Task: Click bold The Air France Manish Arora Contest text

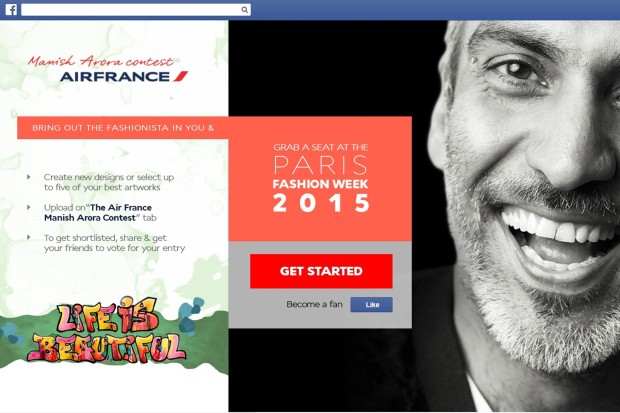Action: 98,212
